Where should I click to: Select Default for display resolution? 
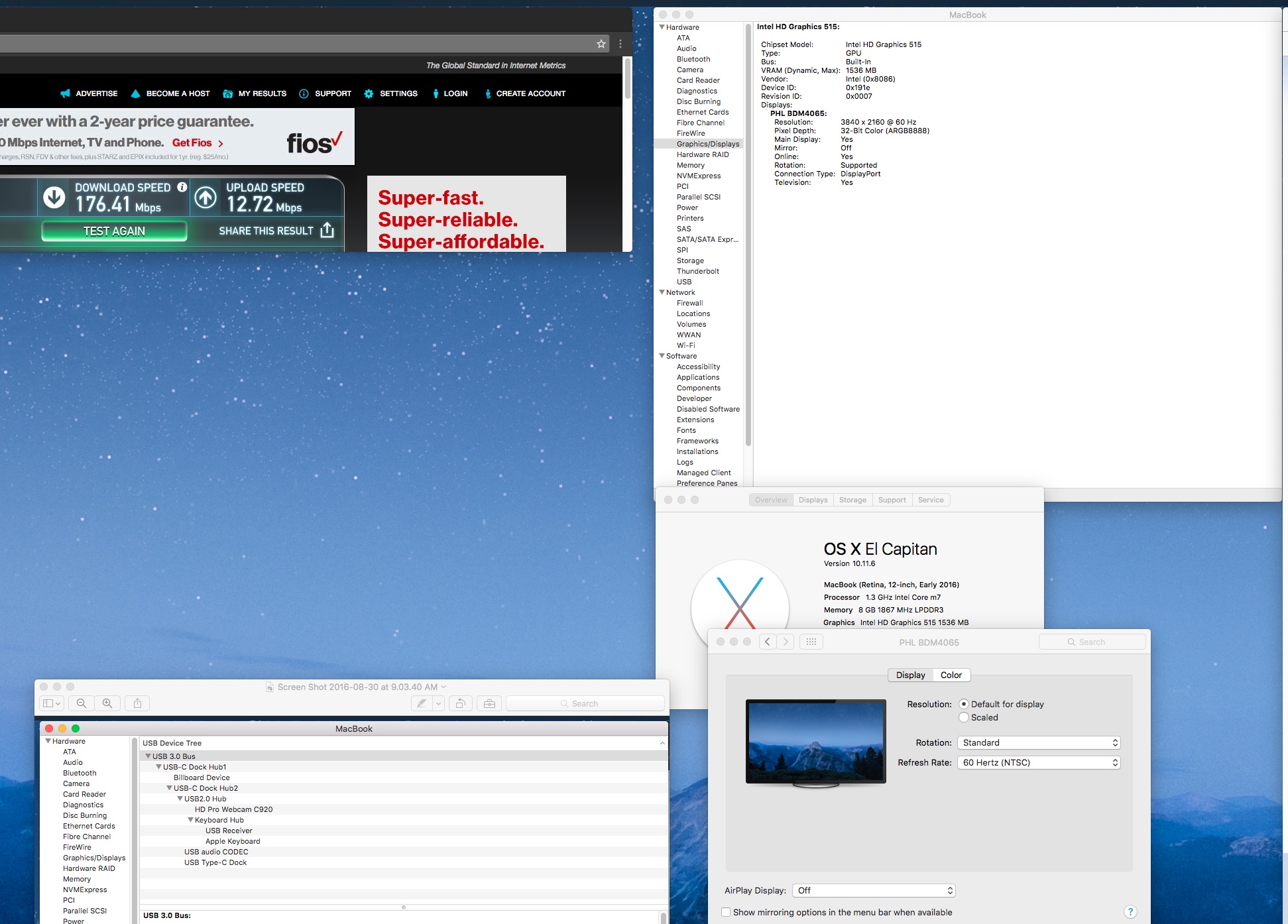pyautogui.click(x=964, y=704)
